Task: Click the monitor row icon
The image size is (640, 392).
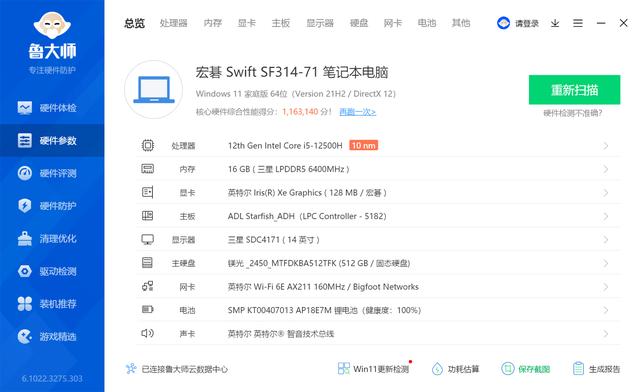Action: [148, 239]
